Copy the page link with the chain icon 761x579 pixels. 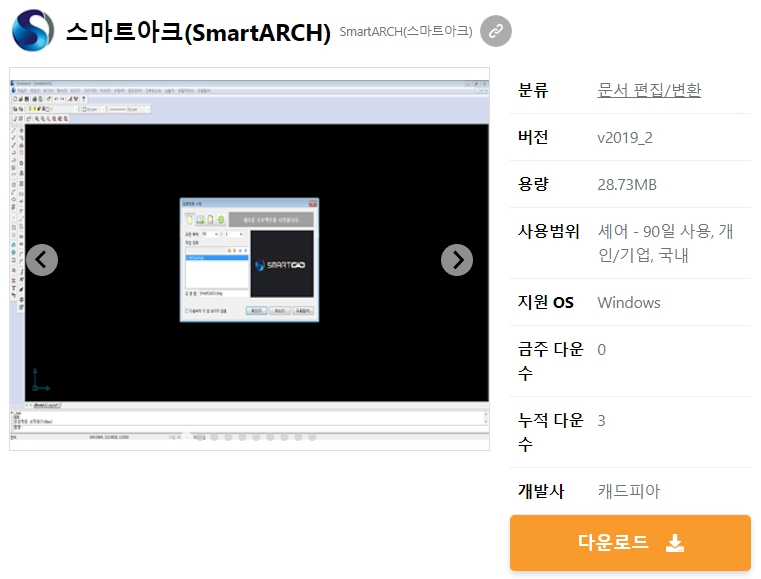click(x=496, y=31)
